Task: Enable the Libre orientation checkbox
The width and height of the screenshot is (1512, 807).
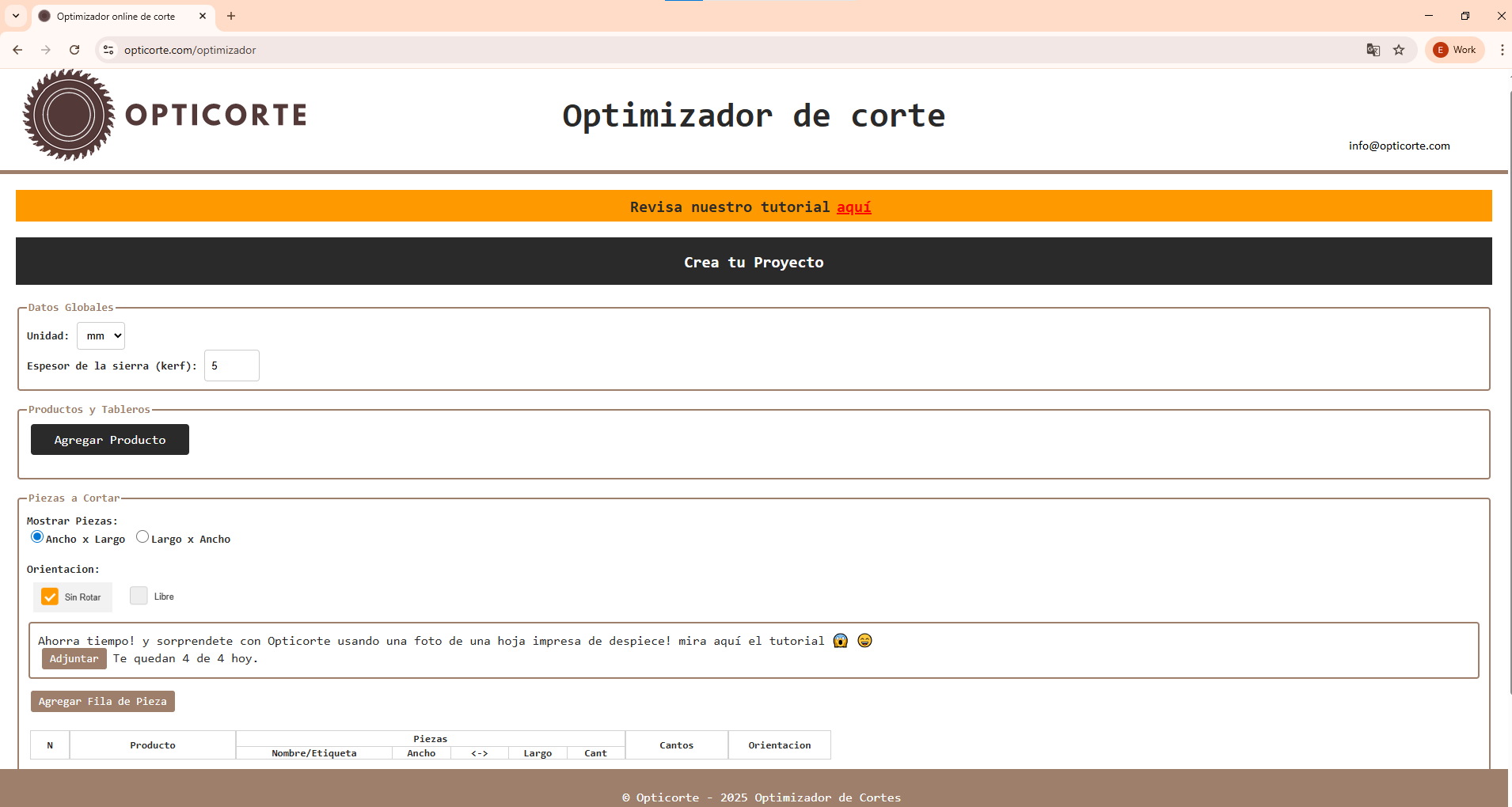Action: (x=140, y=596)
